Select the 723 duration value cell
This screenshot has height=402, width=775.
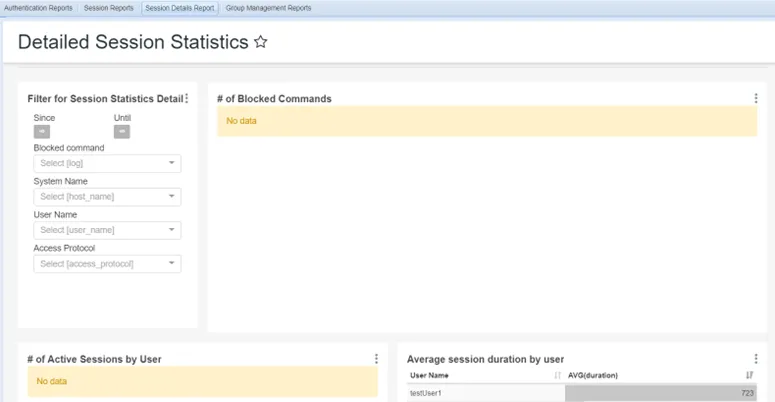(661, 393)
